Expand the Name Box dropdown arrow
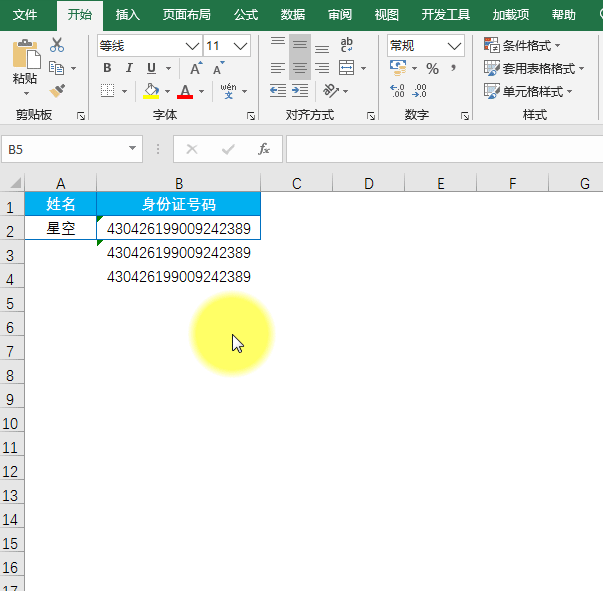603x591 pixels. pos(132,148)
